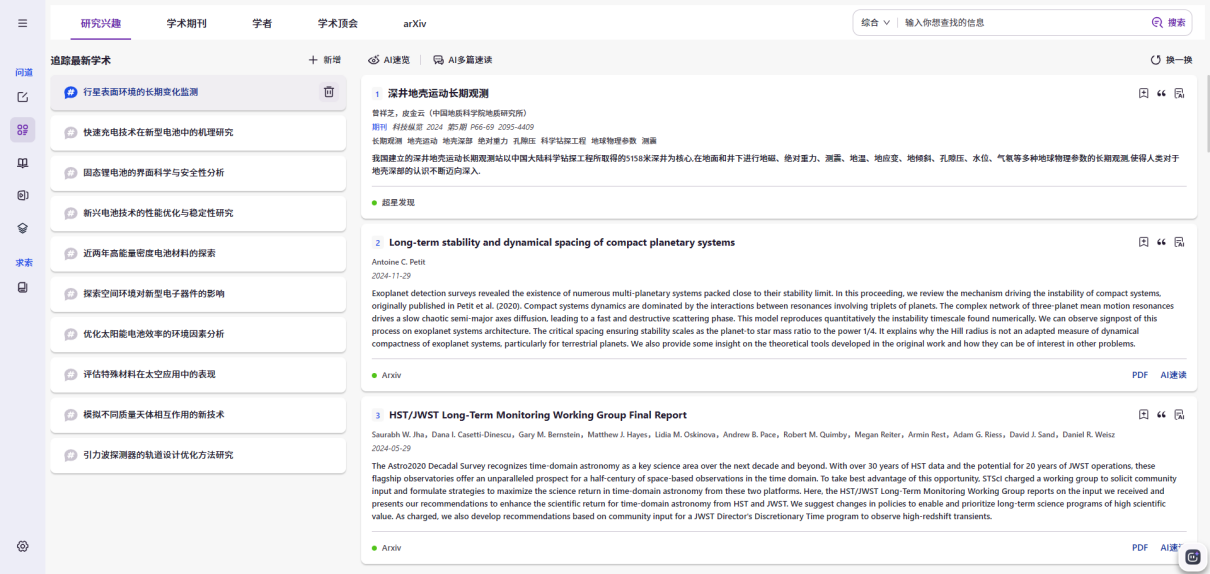Open the PDF link of the Long-term stability paper
This screenshot has width=1210, height=574.
[1140, 375]
